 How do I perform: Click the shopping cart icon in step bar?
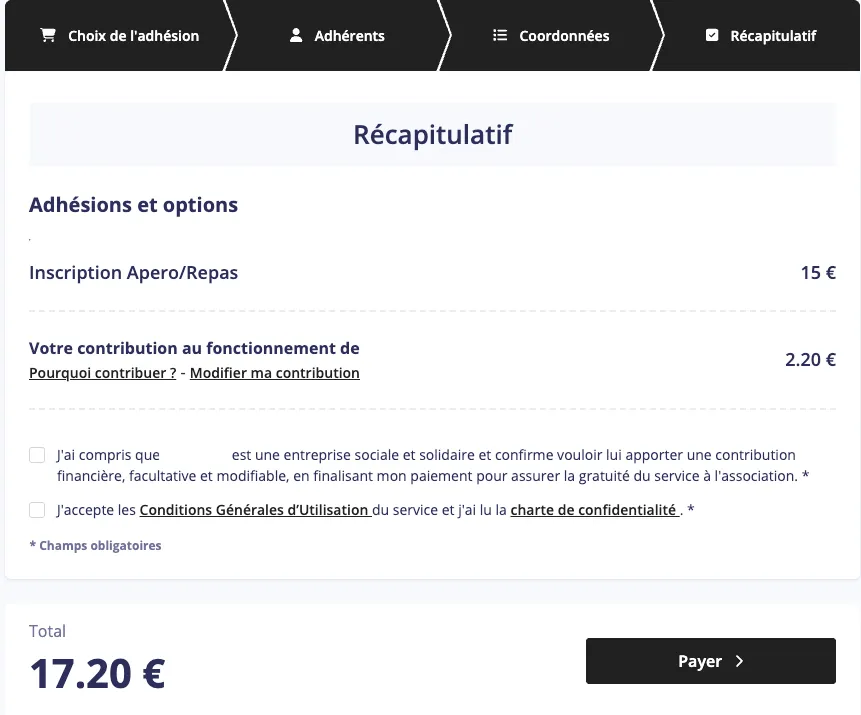pyautogui.click(x=48, y=35)
